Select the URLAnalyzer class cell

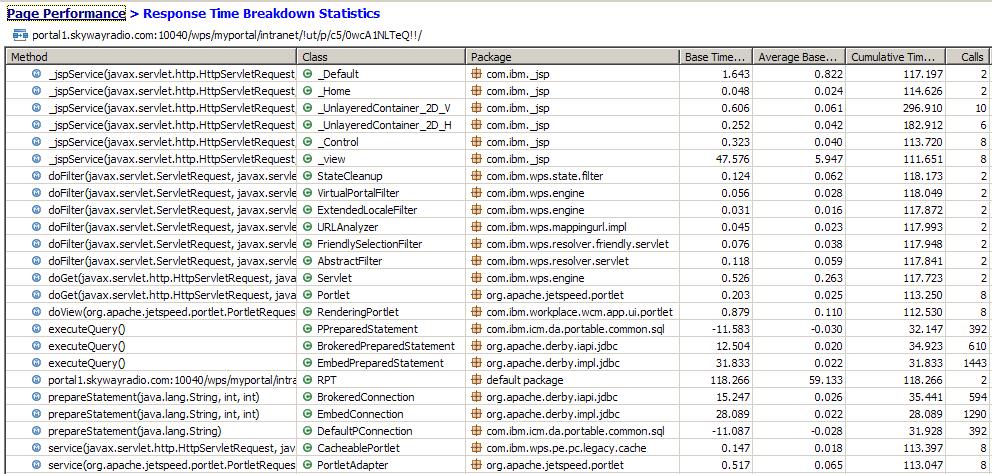[381, 227]
